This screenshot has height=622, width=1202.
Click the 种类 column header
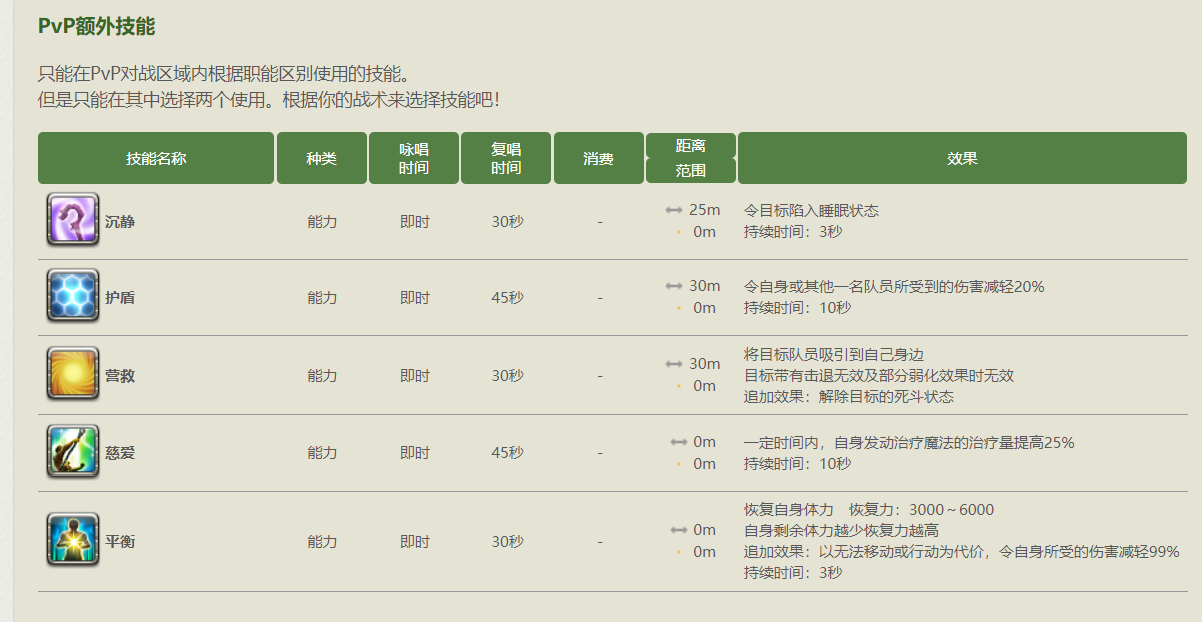pos(322,158)
